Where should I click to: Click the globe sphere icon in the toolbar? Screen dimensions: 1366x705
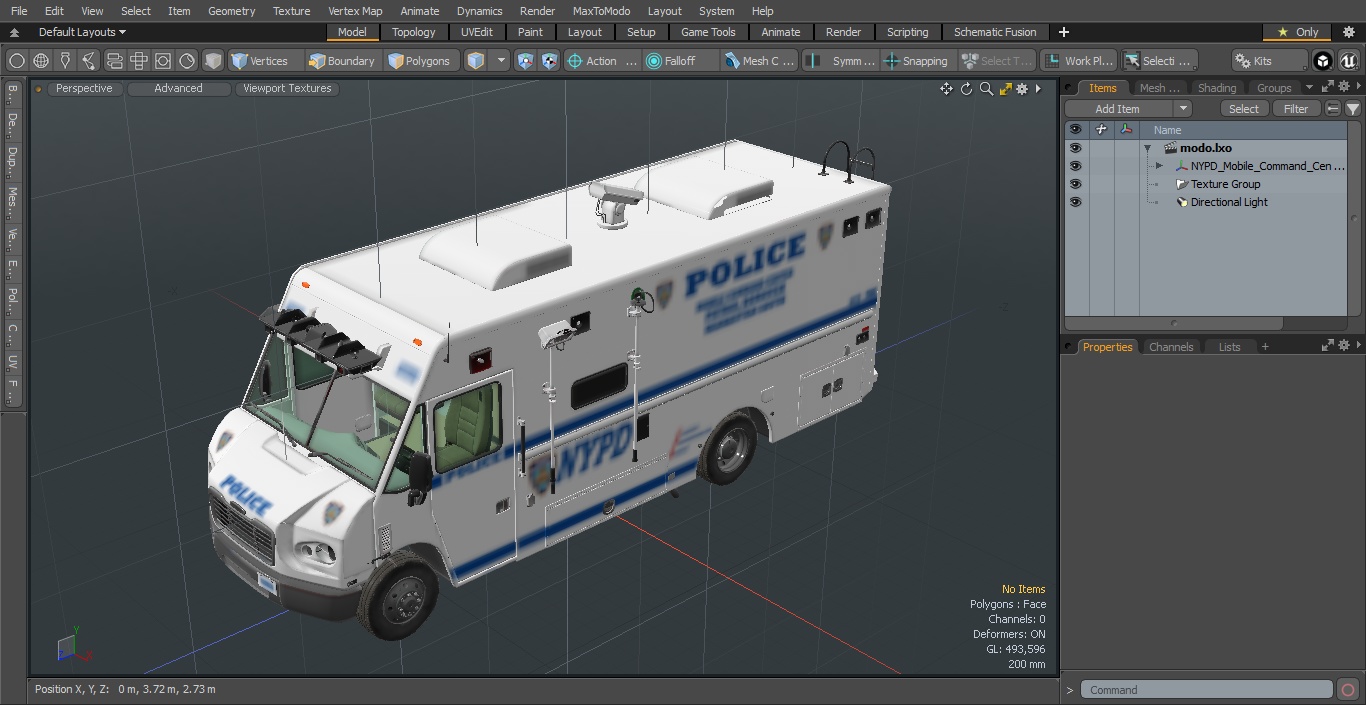[x=41, y=61]
